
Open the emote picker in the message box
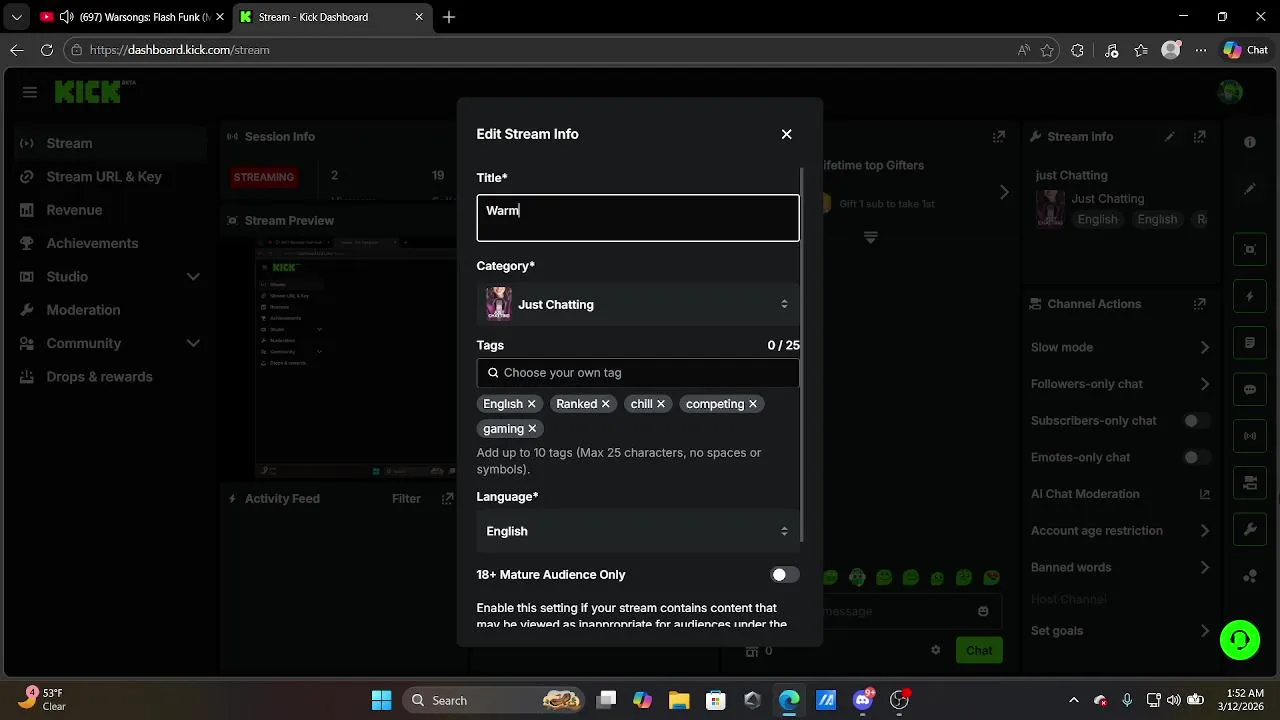click(x=983, y=611)
